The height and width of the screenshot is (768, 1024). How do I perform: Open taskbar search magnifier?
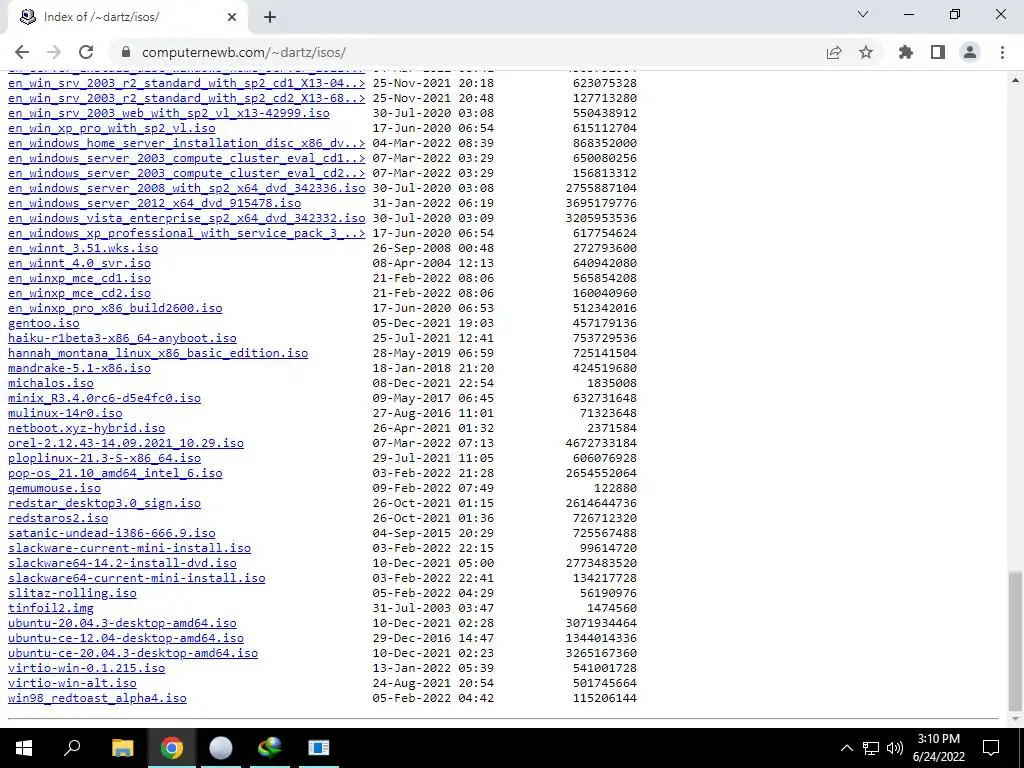tap(72, 748)
